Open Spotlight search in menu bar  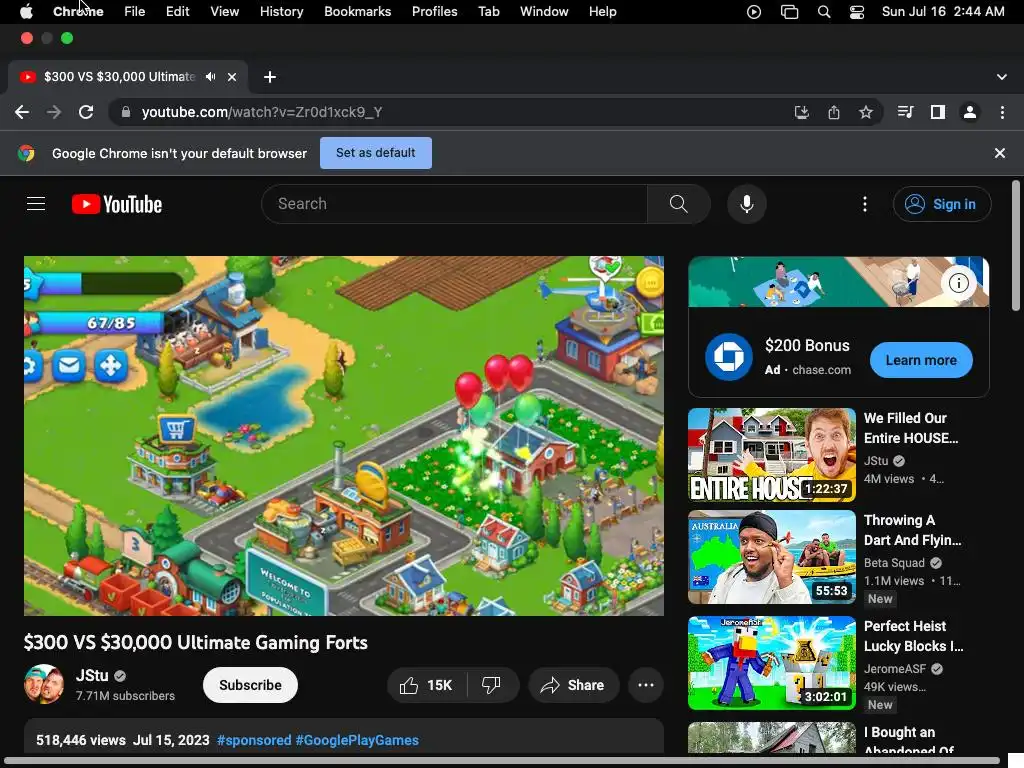tap(824, 12)
